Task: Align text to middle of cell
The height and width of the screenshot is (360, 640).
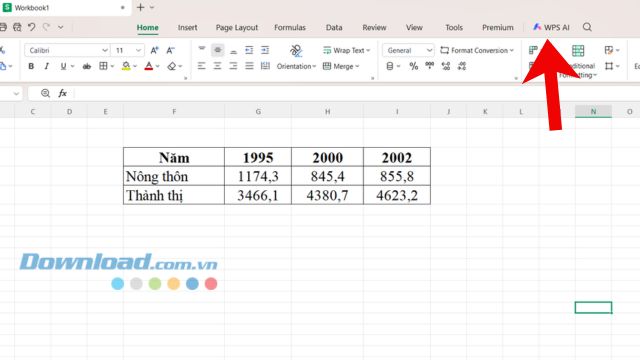Action: coord(218,50)
